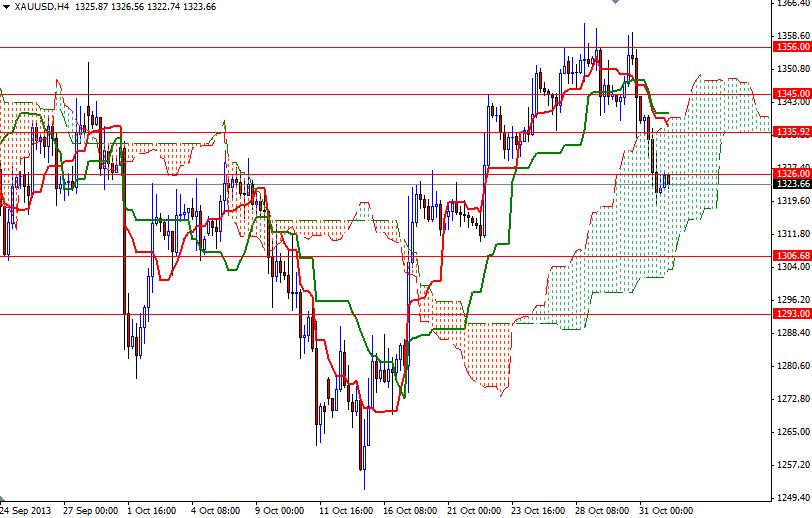Viewport: 812px width, 518px height.
Task: Click the XAUUSD,H4 symbol title
Action: [x=39, y=7]
